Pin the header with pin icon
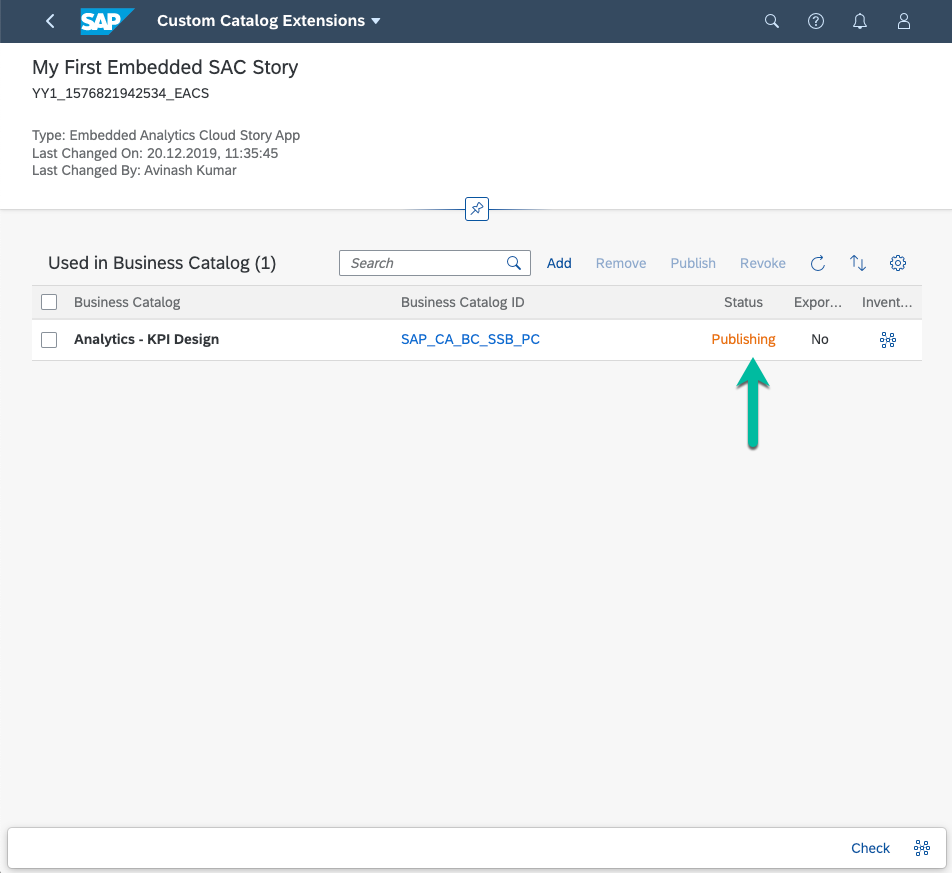The width and height of the screenshot is (952, 873). (477, 209)
